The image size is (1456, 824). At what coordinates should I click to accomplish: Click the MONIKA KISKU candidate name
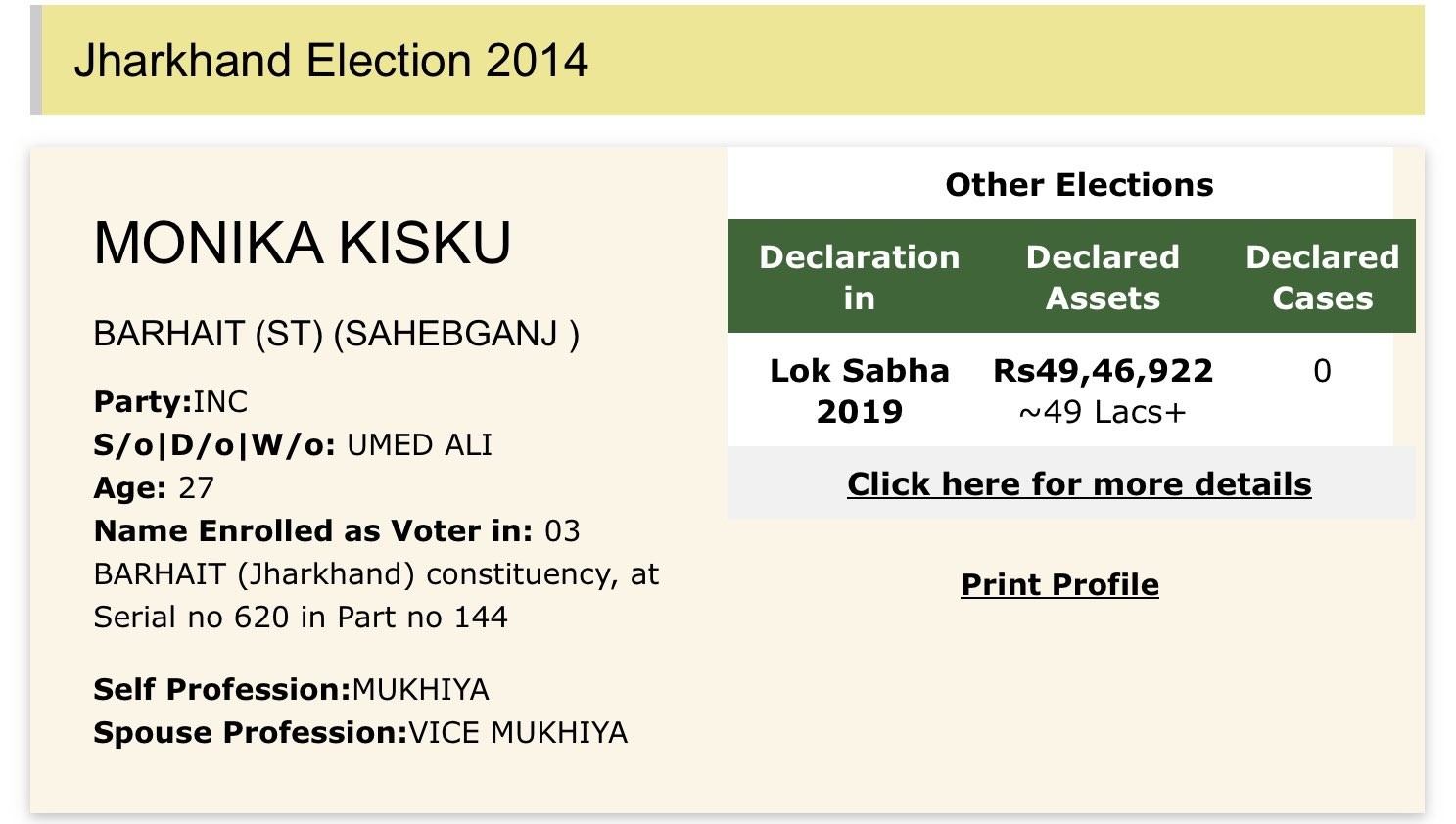303,243
